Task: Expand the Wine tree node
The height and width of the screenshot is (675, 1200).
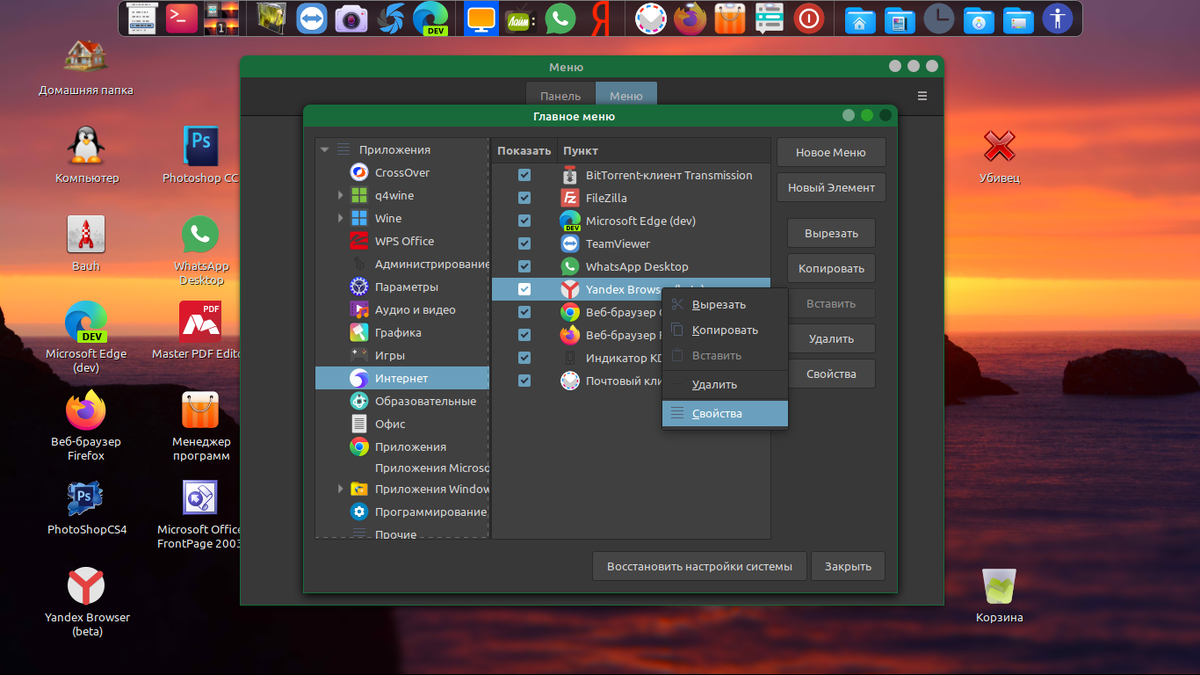Action: tap(341, 218)
